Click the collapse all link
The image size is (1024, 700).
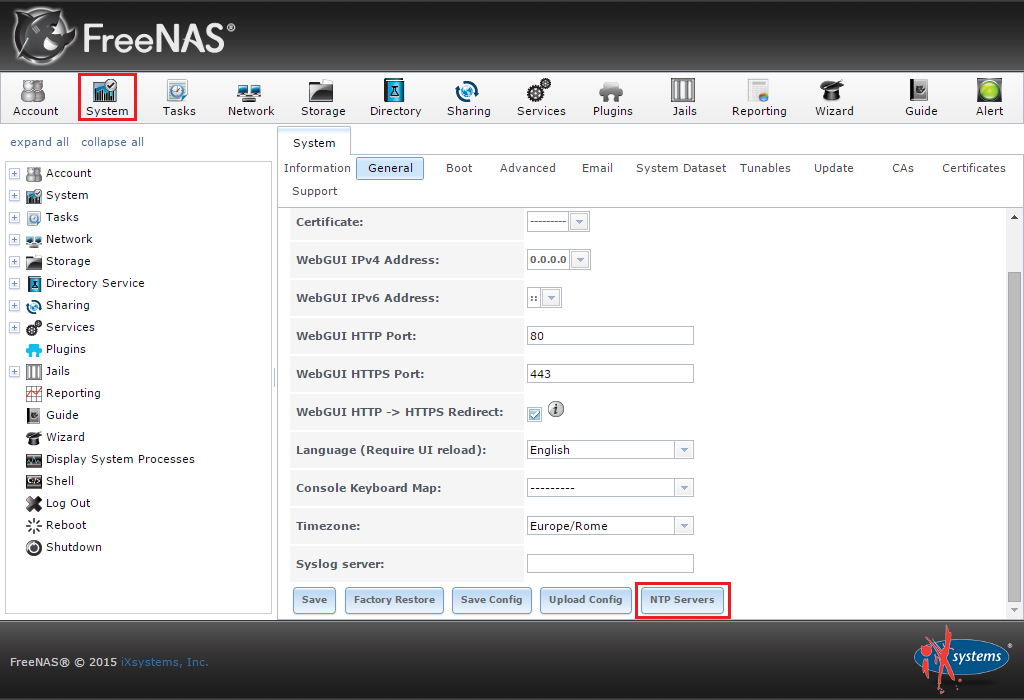(x=112, y=142)
